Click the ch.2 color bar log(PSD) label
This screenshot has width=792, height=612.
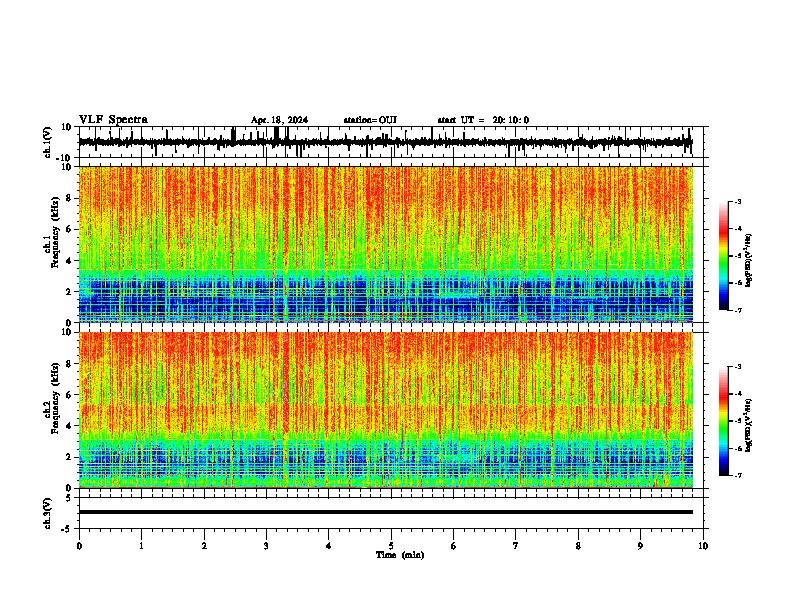coord(749,425)
